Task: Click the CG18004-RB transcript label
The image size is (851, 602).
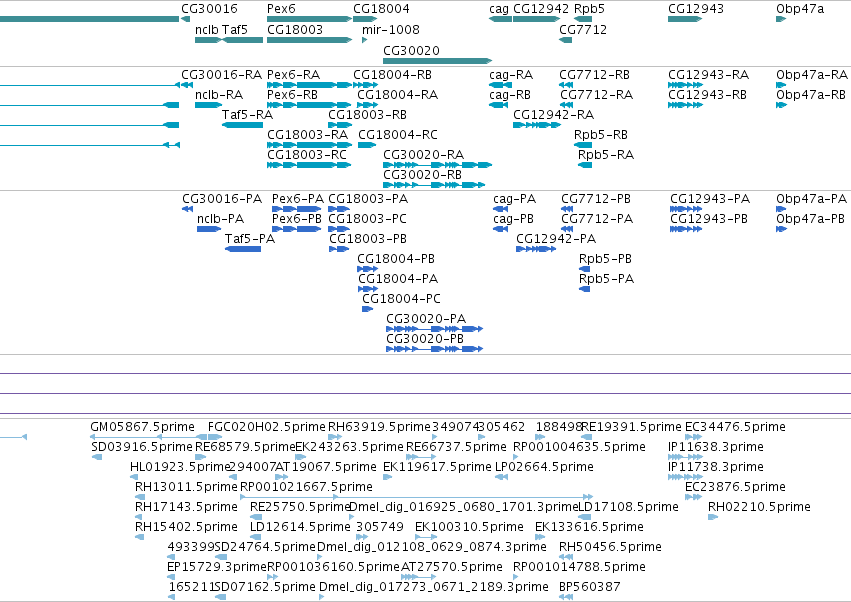Action: (x=392, y=75)
